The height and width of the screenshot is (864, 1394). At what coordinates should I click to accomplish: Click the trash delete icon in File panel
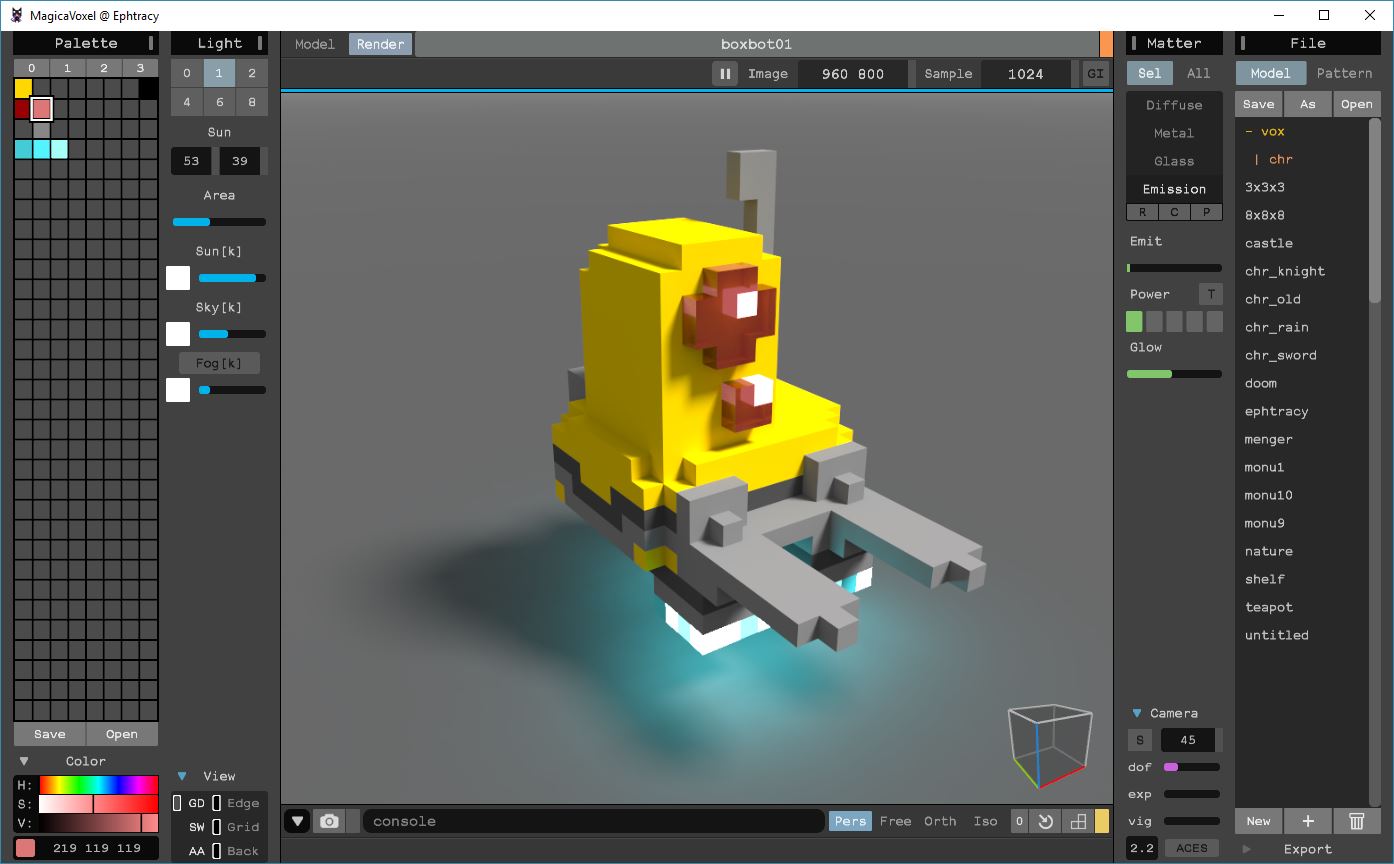(x=1357, y=821)
